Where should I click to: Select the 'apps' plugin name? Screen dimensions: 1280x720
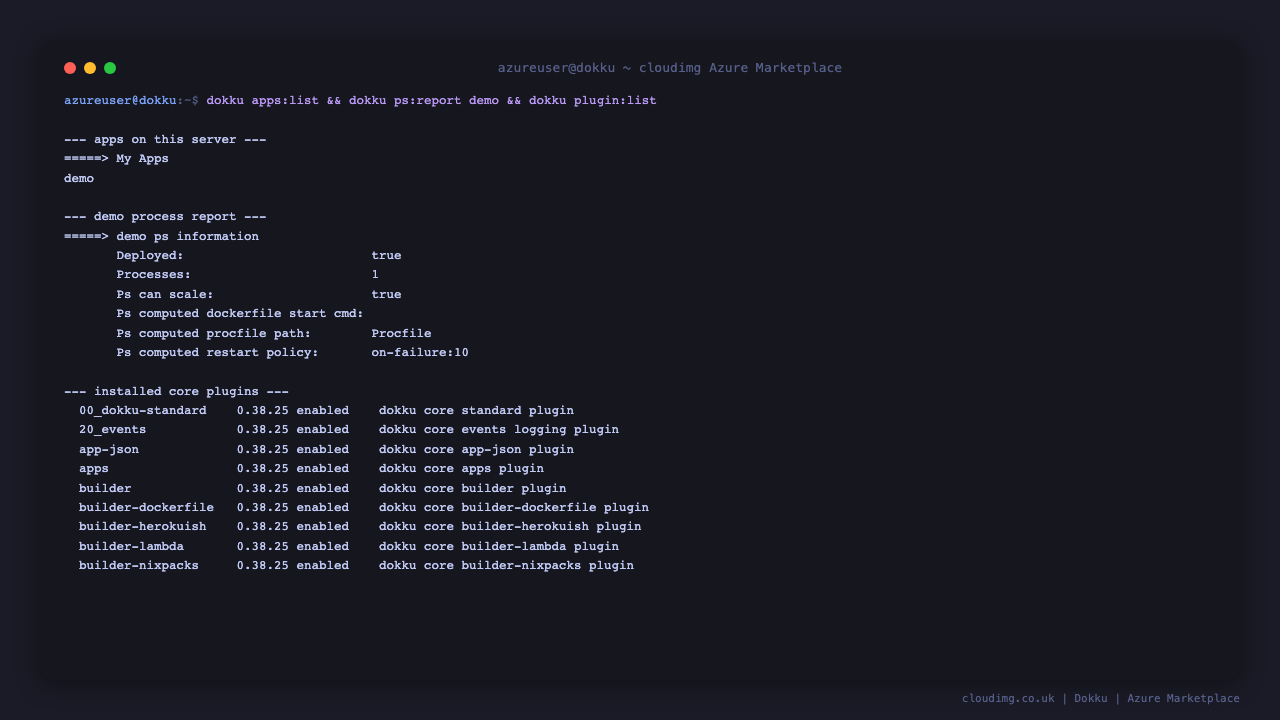click(x=94, y=469)
